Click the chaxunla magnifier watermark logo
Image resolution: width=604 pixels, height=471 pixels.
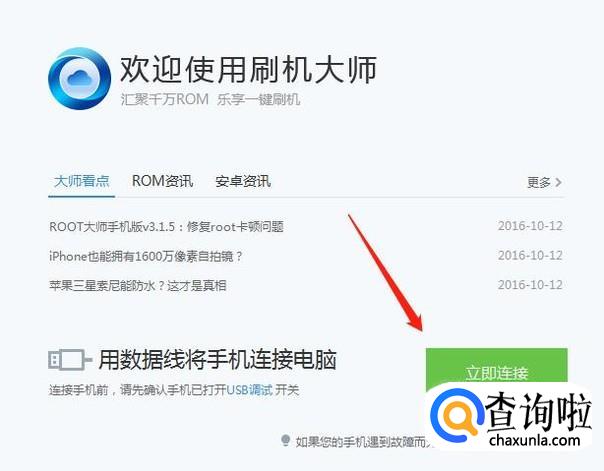pyautogui.click(x=456, y=416)
